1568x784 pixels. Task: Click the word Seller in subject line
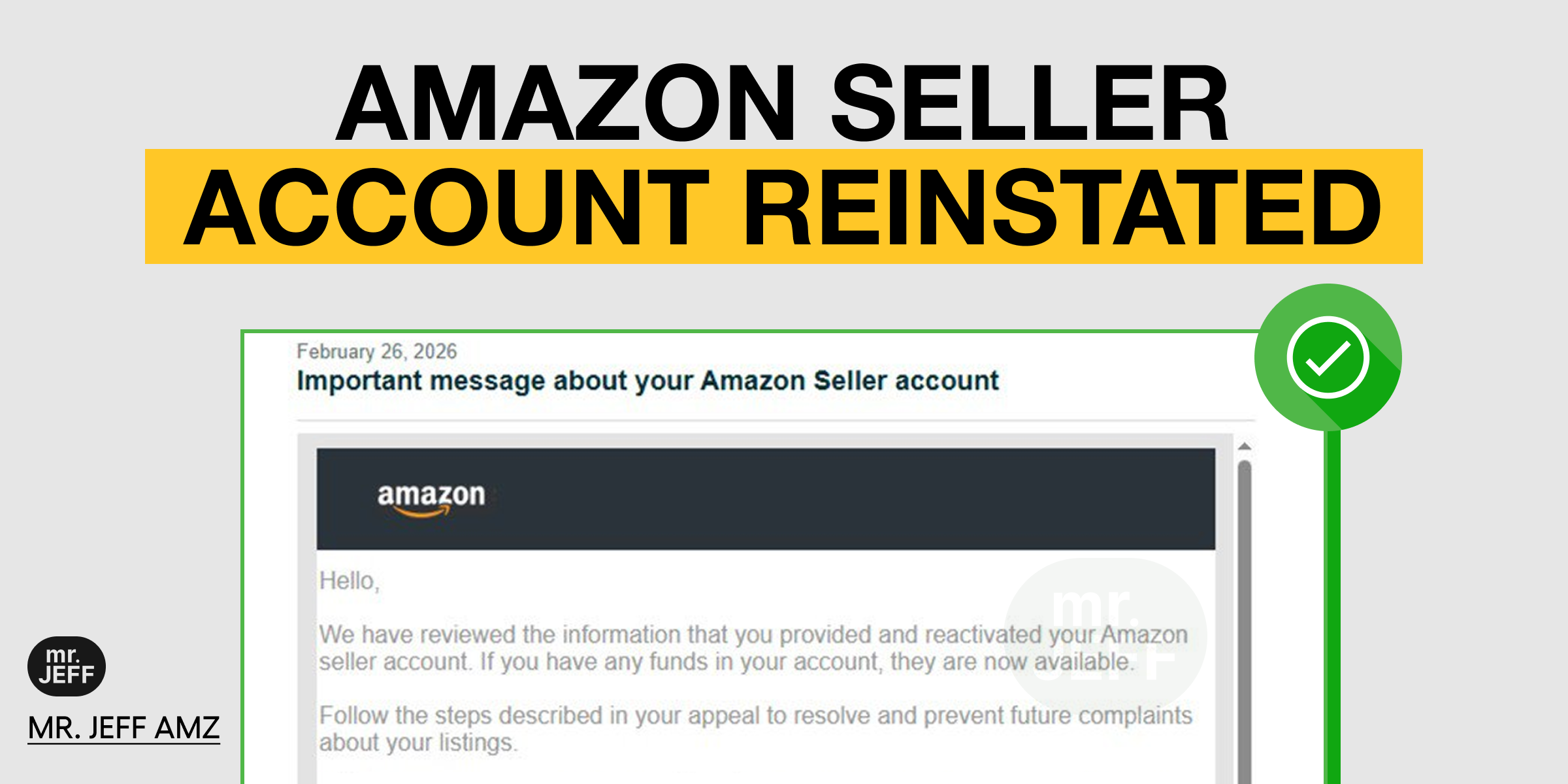851,381
